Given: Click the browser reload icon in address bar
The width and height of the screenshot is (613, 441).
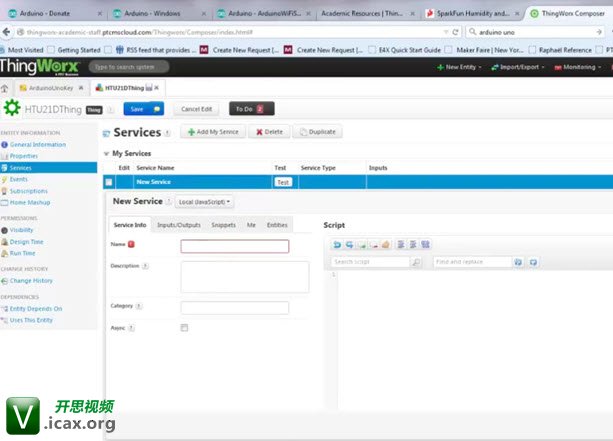Looking at the screenshot, I should point(455,32).
